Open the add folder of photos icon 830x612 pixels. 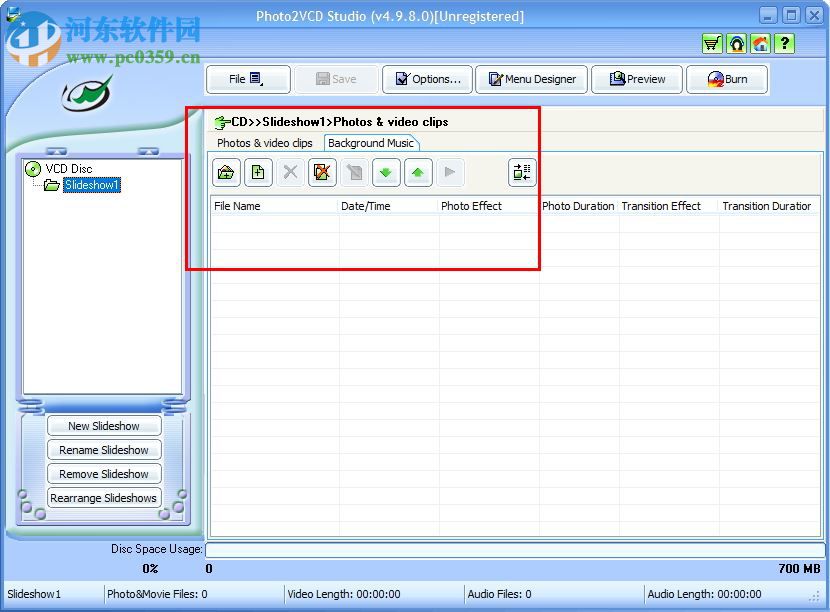(226, 172)
